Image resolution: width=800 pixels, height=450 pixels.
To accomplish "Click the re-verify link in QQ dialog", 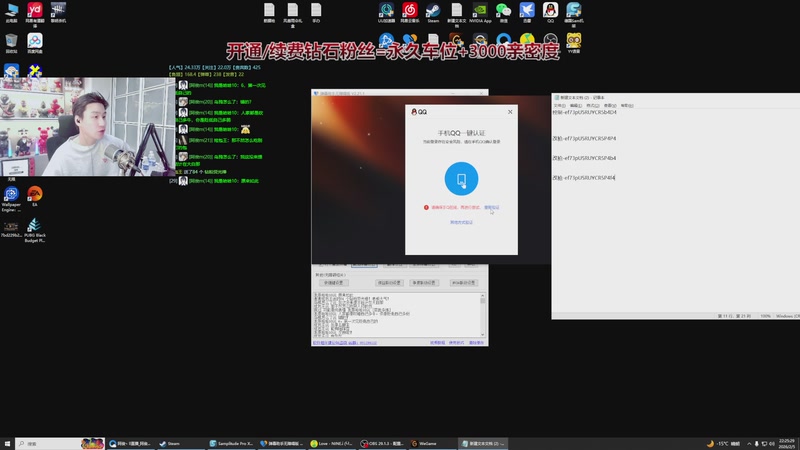I will (491, 208).
